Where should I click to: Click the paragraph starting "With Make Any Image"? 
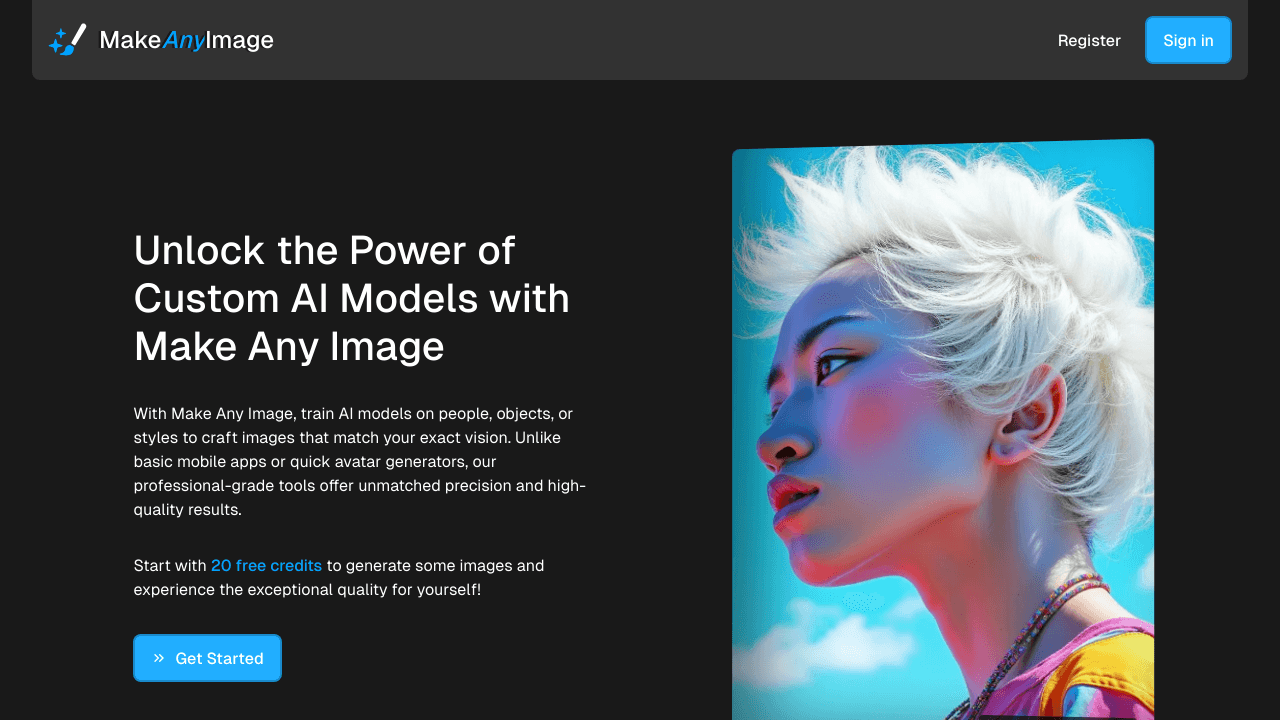360,461
